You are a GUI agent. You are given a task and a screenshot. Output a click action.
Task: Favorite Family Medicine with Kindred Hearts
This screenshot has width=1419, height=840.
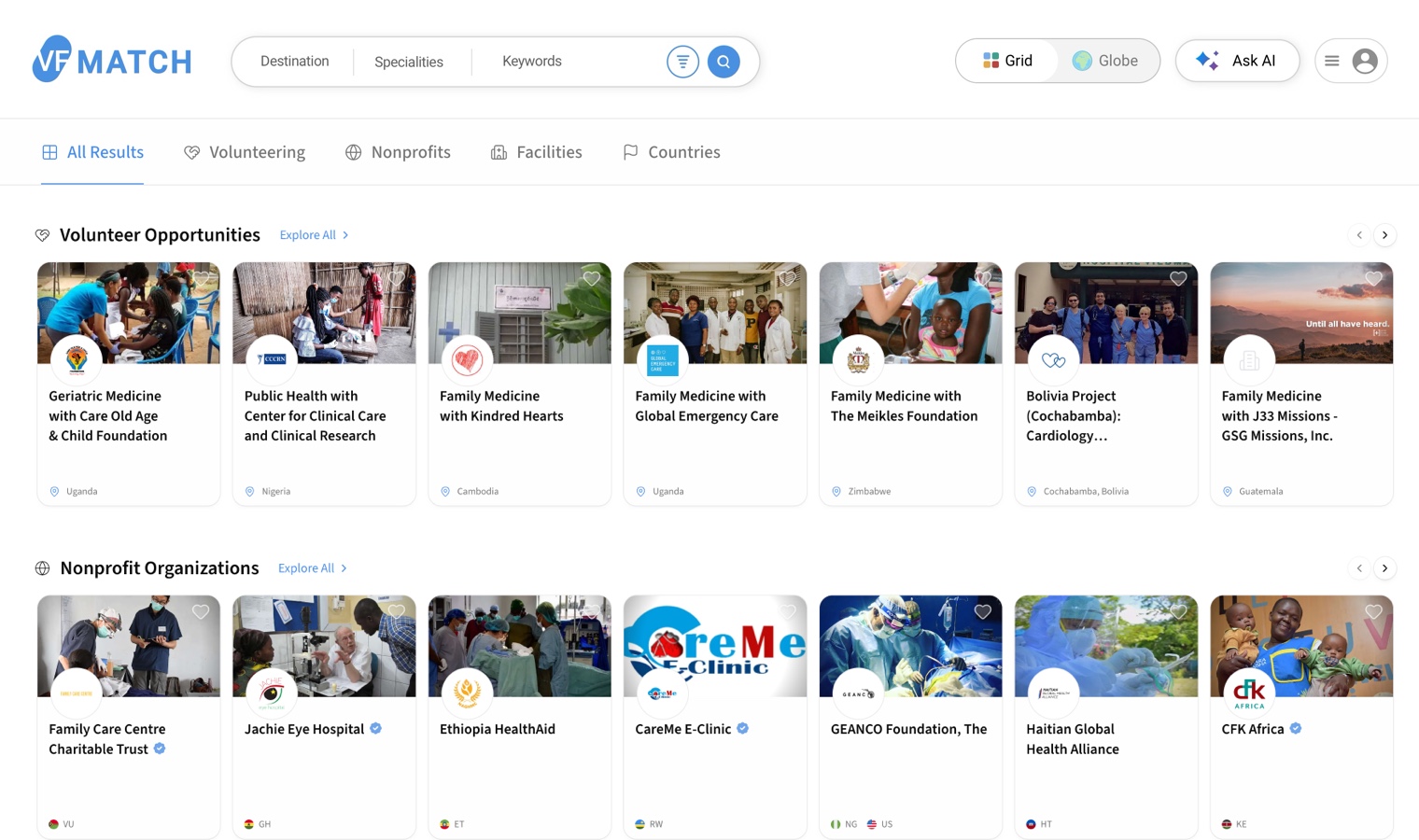pos(592,278)
